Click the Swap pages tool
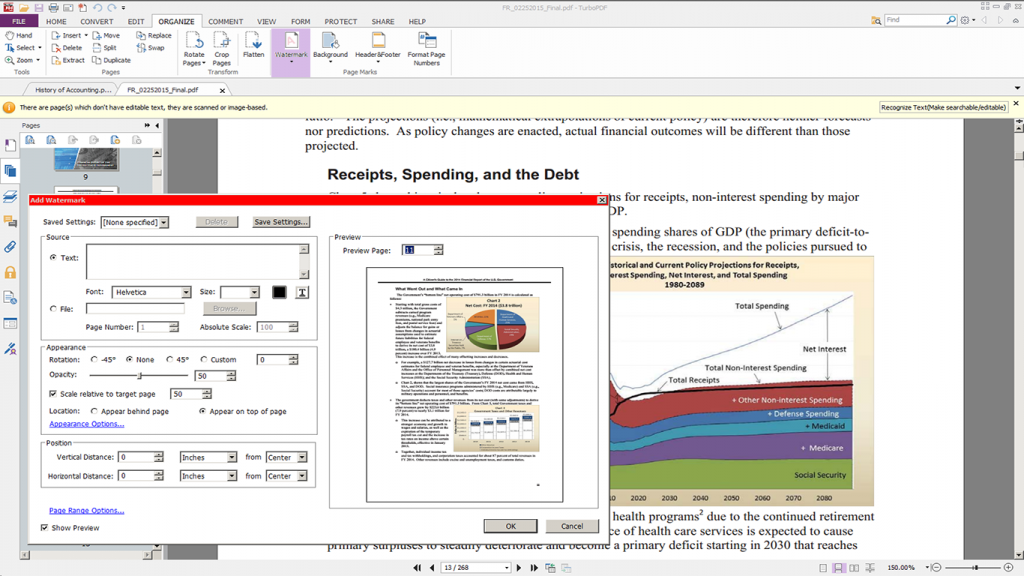Image resolution: width=1024 pixels, height=576 pixels. tap(151, 48)
